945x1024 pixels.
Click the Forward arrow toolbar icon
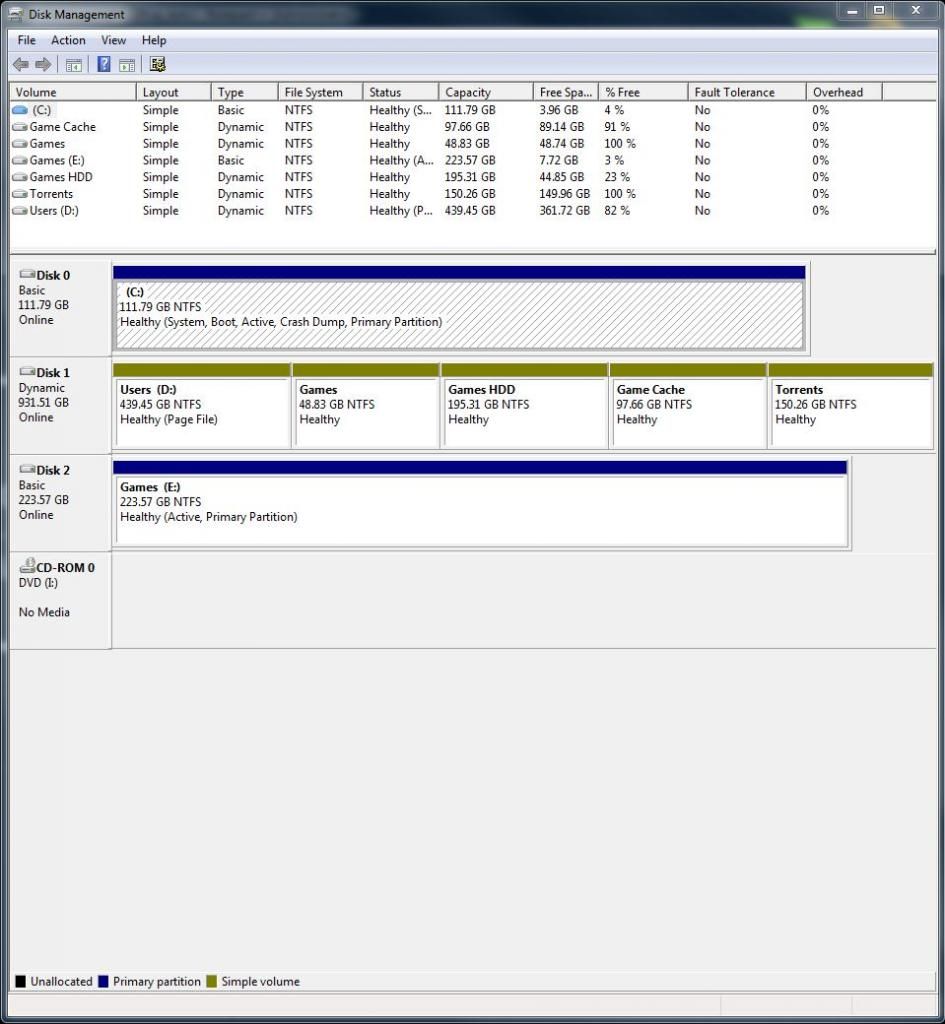point(43,64)
